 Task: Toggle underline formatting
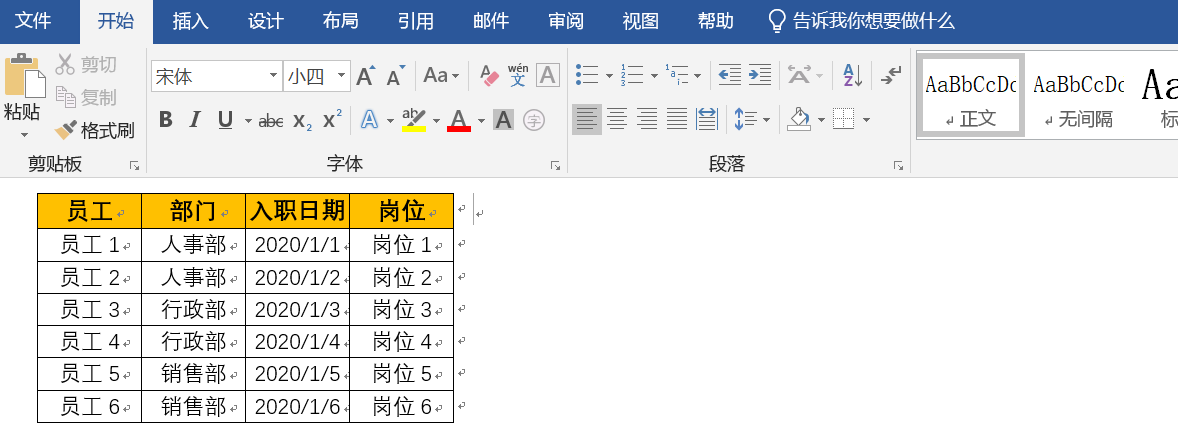click(x=225, y=120)
